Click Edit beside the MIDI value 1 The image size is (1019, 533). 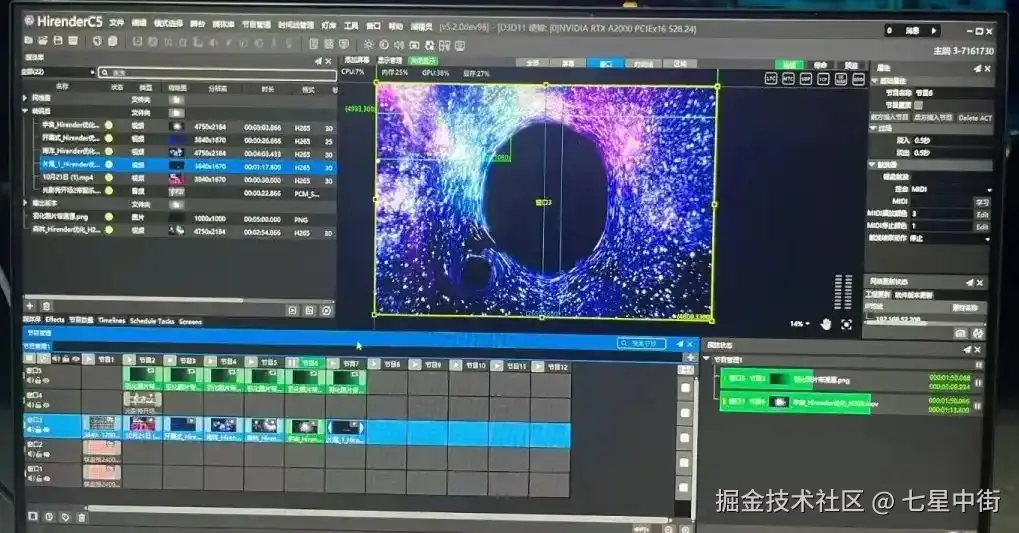[x=982, y=226]
